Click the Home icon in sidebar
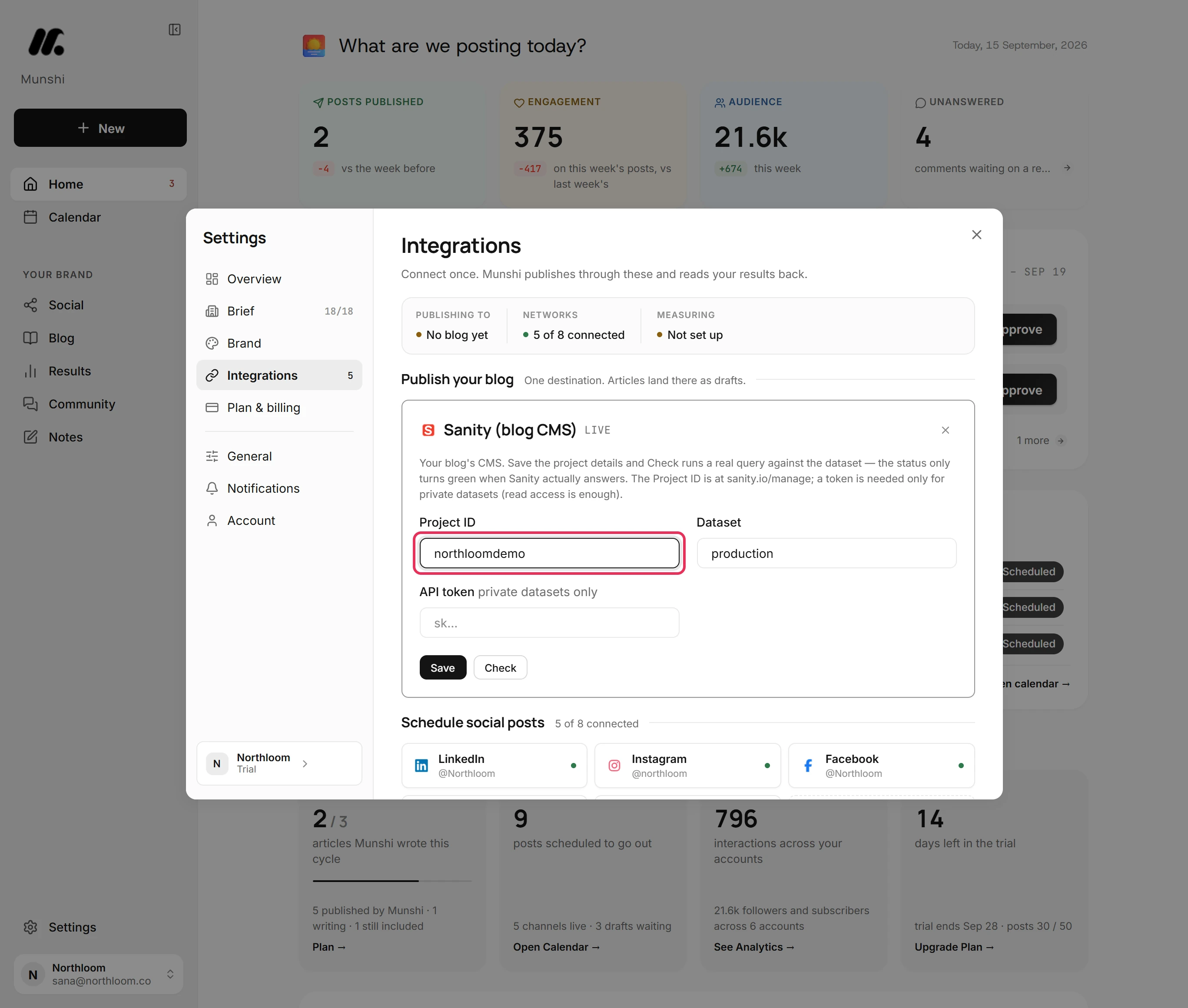The width and height of the screenshot is (1188, 1008). coord(30,184)
